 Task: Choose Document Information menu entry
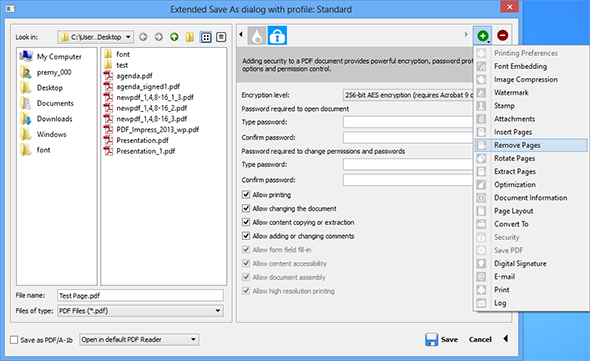coord(531,198)
